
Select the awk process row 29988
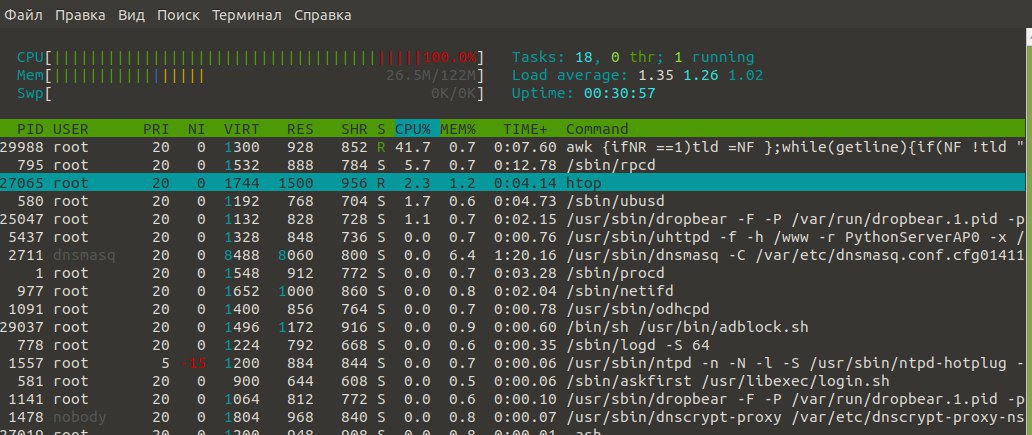tap(513, 147)
